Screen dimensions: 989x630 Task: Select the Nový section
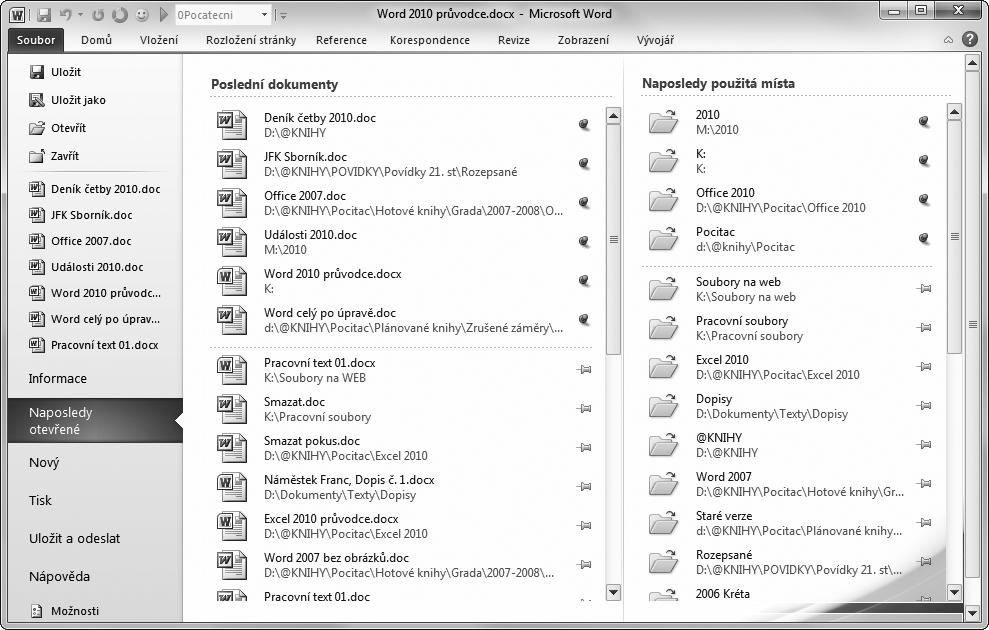click(44, 462)
